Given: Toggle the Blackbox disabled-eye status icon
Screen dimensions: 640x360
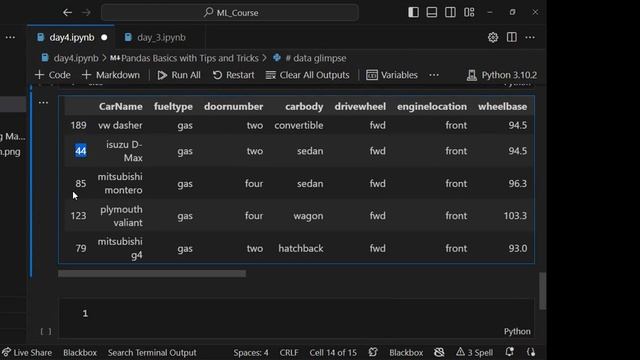Looking at the screenshot, I should pos(439,352).
